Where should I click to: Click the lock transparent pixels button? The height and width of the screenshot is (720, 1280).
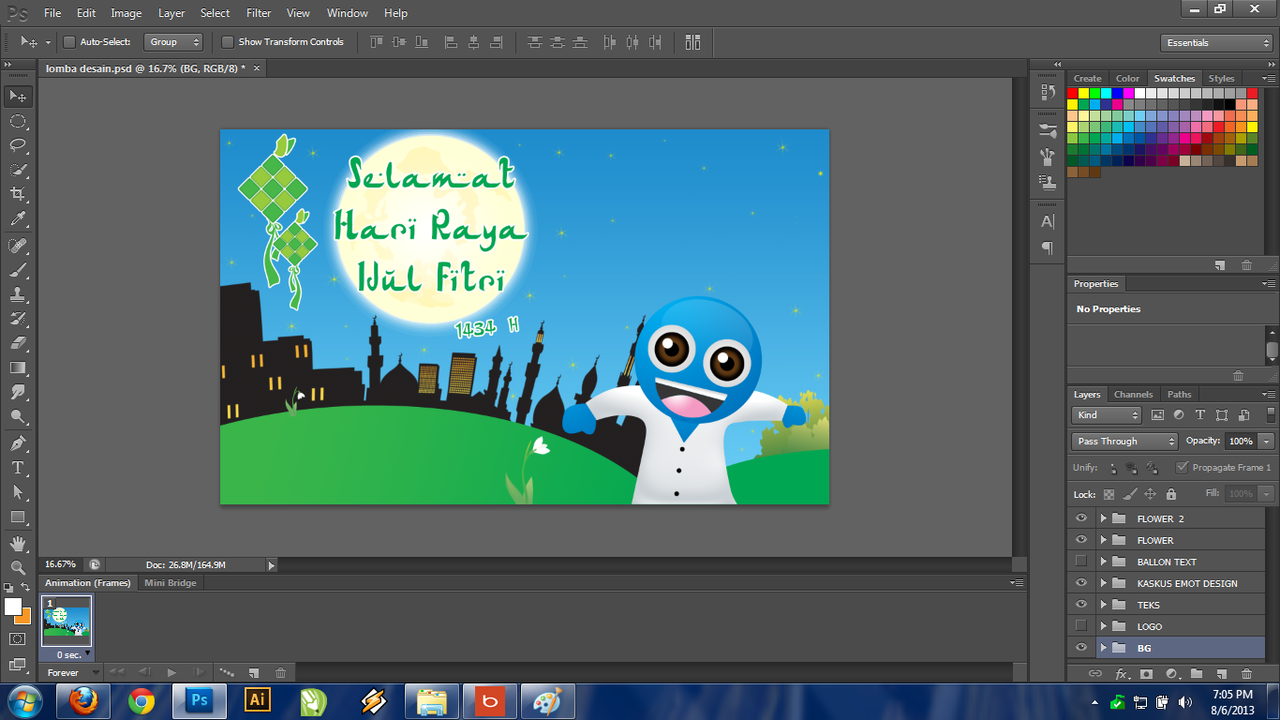coord(1109,494)
